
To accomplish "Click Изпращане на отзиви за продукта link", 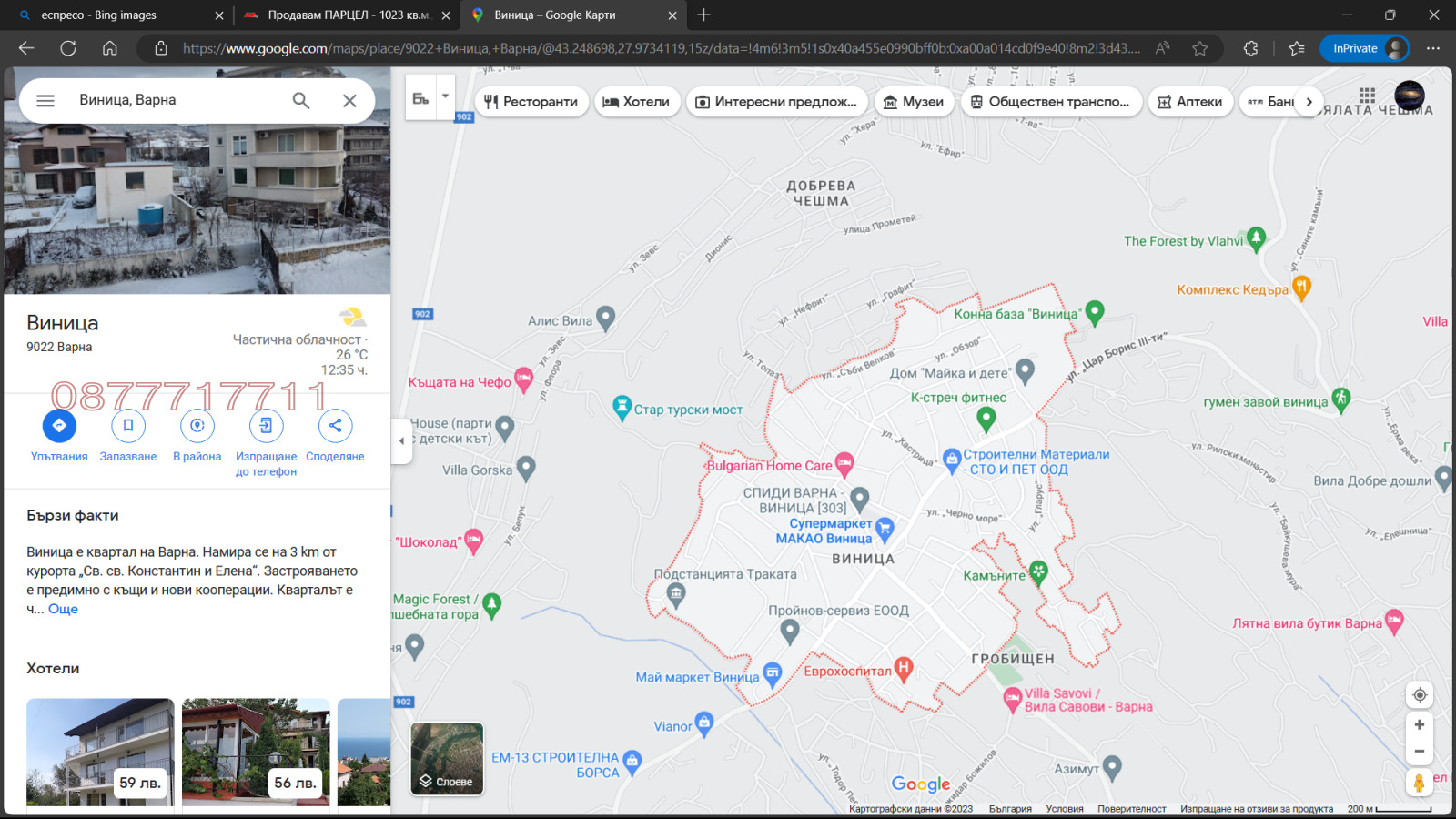I will (x=1257, y=809).
